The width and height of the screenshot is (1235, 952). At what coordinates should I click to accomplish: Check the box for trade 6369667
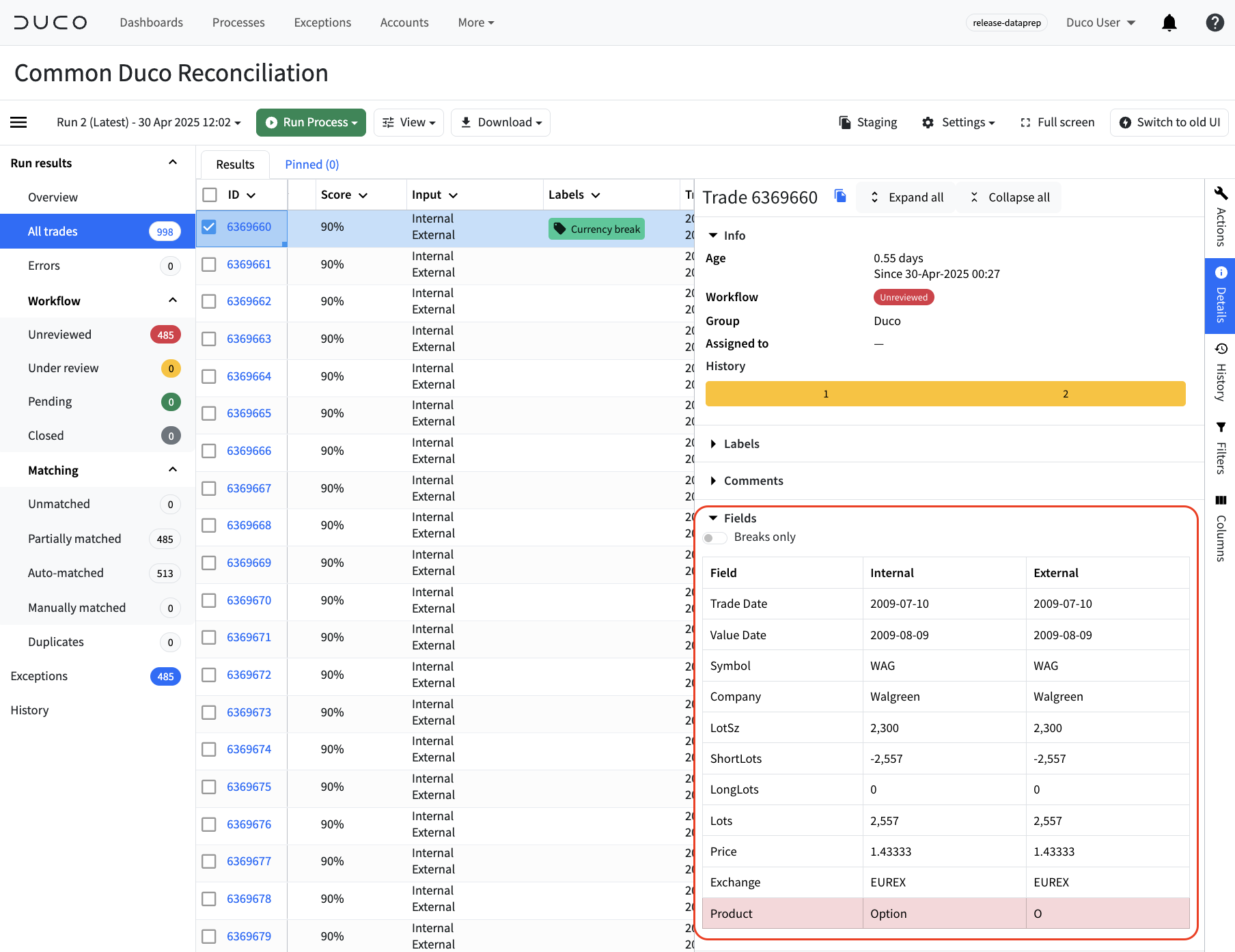click(209, 488)
